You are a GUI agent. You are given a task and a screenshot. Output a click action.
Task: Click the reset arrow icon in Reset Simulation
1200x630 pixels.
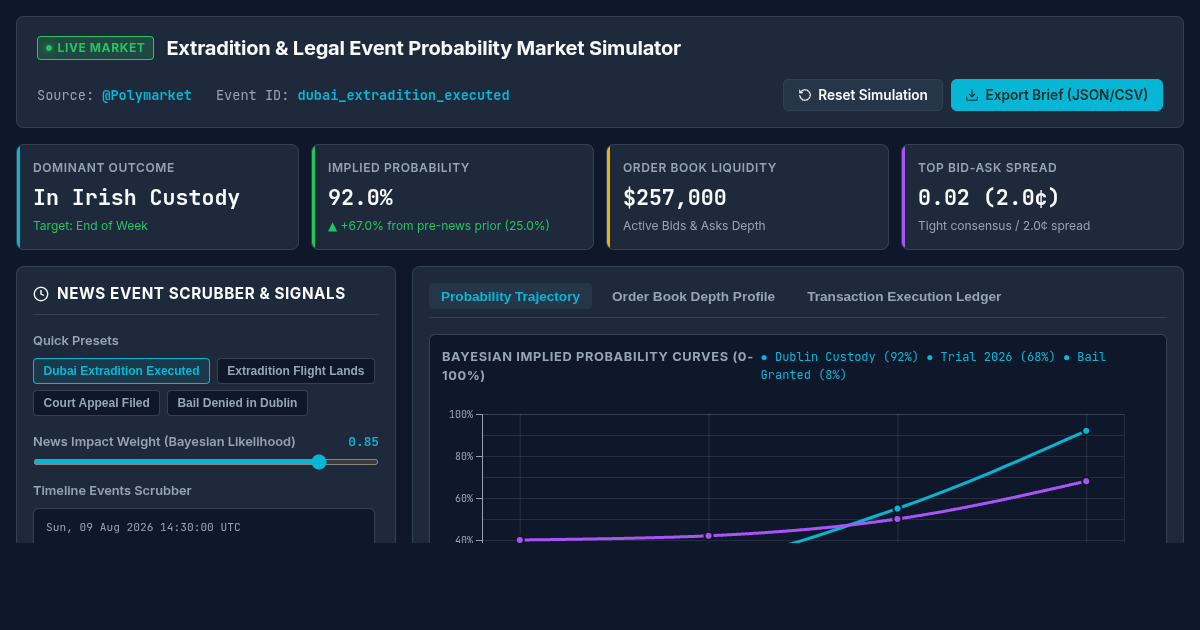pos(805,95)
